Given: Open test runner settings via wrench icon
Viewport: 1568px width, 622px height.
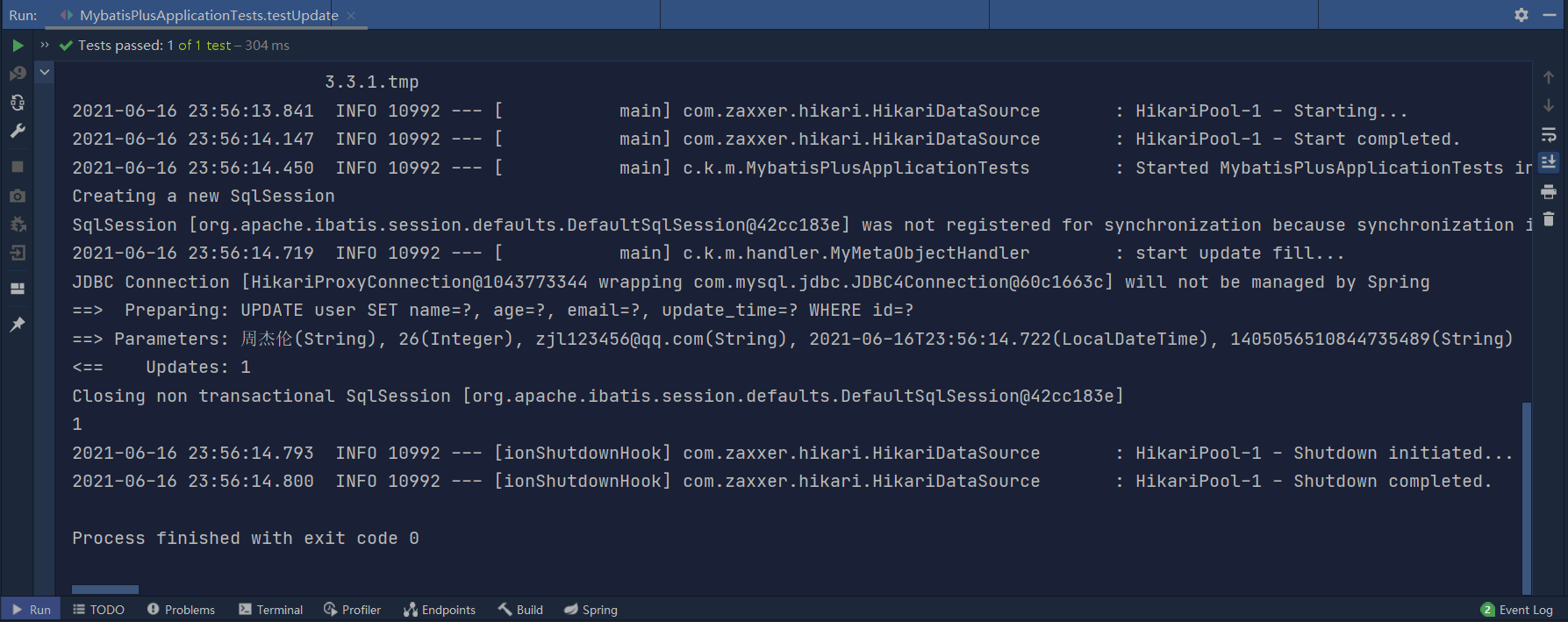Looking at the screenshot, I should [x=18, y=129].
